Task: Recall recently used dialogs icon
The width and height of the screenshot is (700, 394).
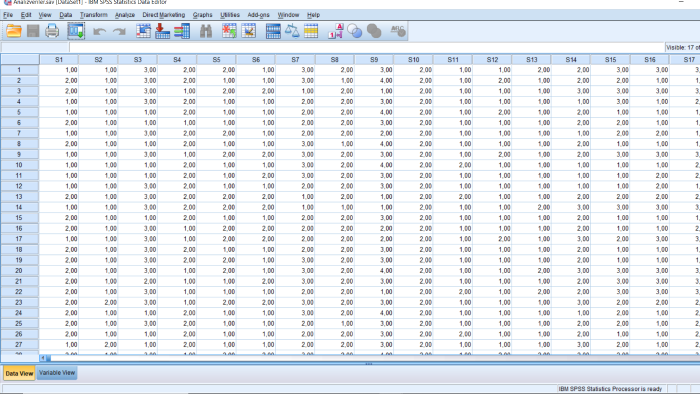Action: click(x=76, y=31)
